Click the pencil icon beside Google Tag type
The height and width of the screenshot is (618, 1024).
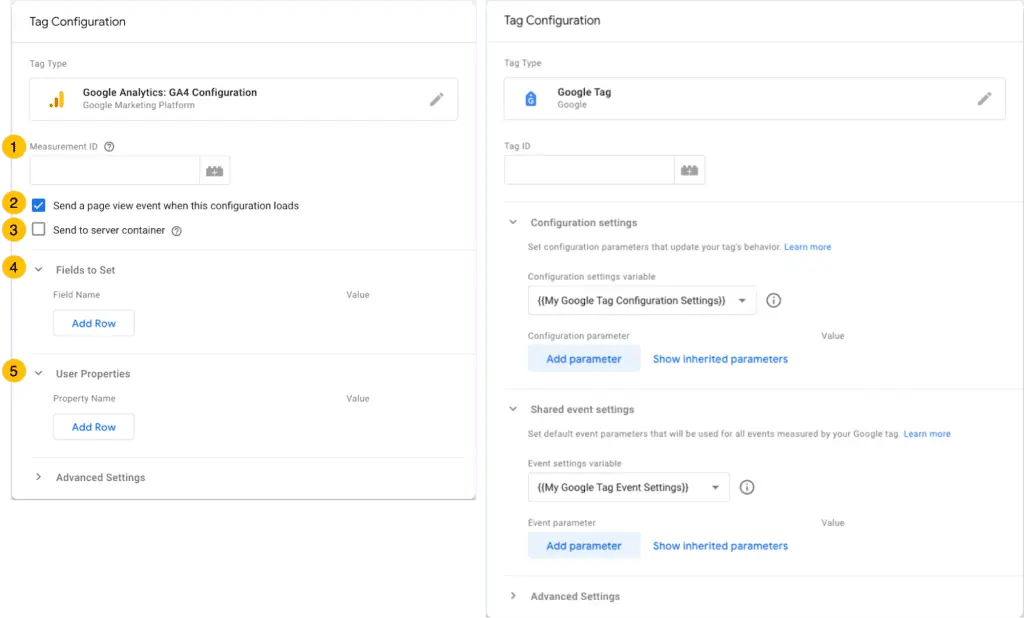(x=984, y=98)
